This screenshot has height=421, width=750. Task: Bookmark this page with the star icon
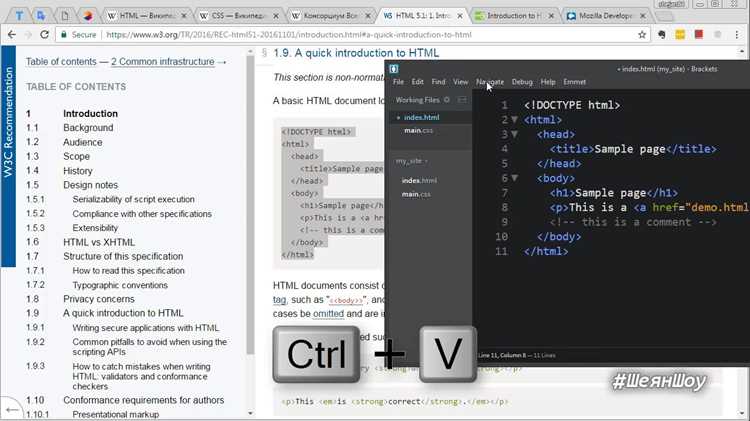tap(642, 34)
